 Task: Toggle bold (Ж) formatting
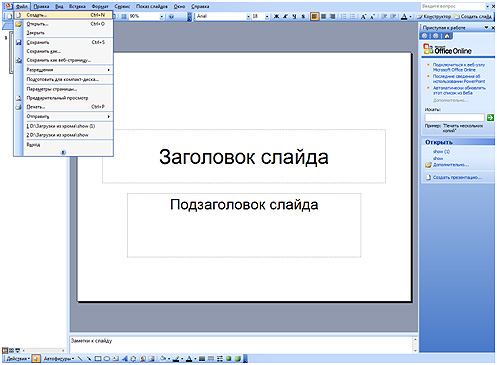[x=276, y=16]
